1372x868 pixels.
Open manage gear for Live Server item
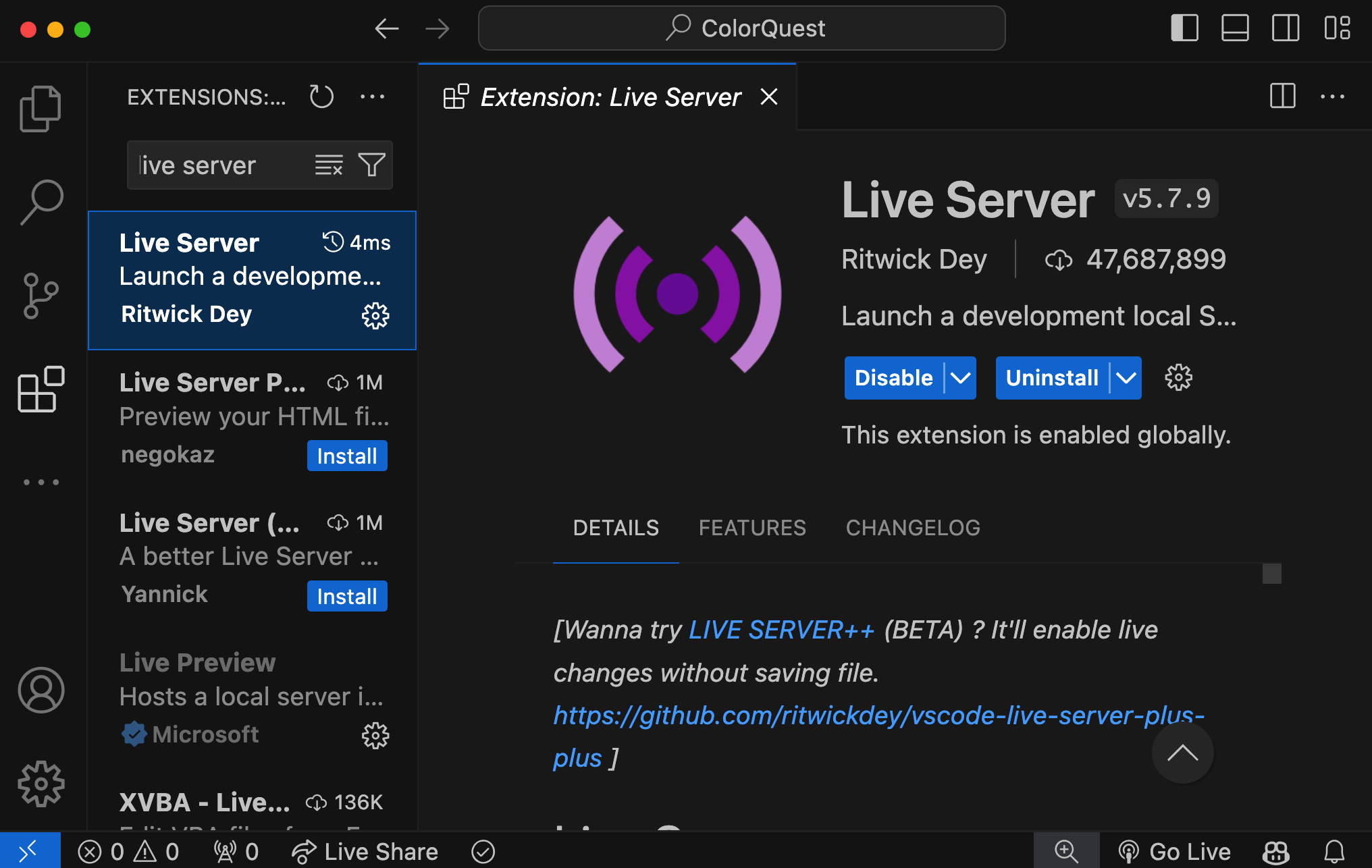coord(375,315)
